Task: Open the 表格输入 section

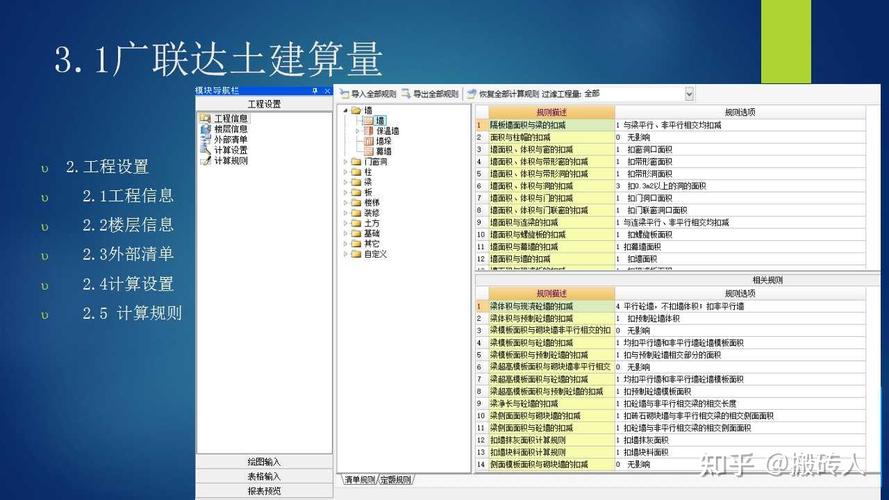Action: (x=264, y=476)
